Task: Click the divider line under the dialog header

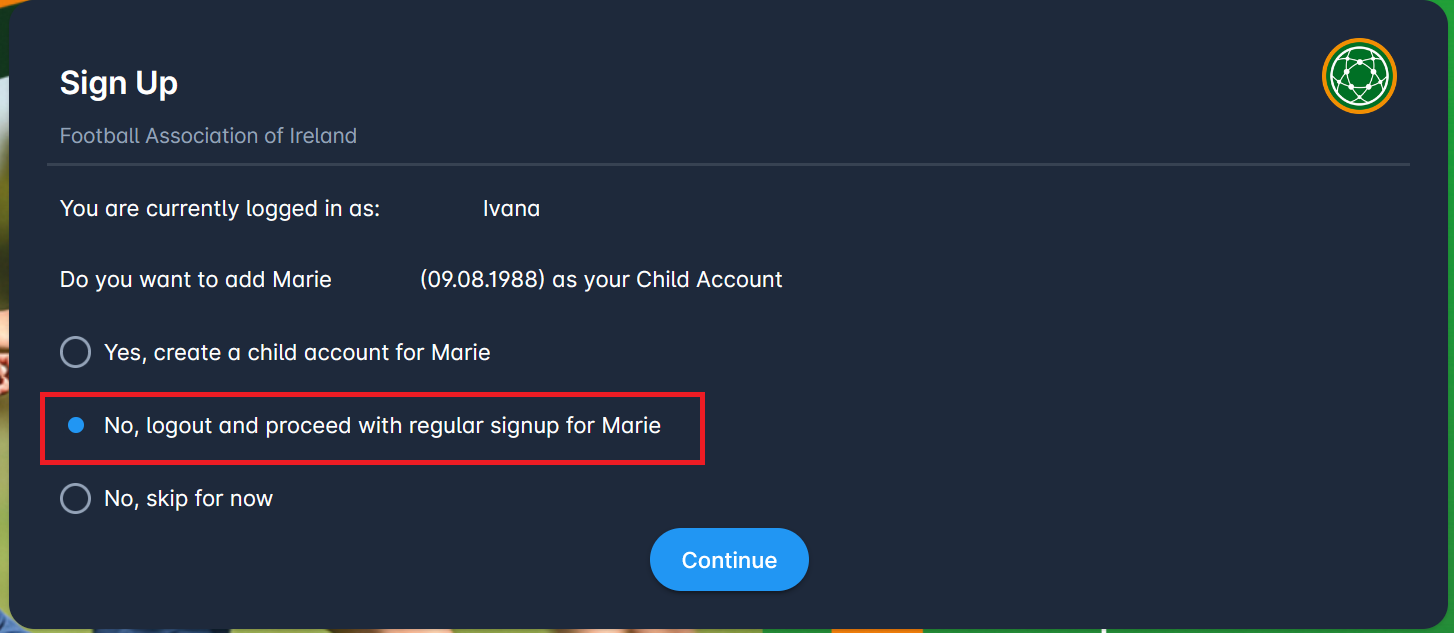Action: [727, 162]
